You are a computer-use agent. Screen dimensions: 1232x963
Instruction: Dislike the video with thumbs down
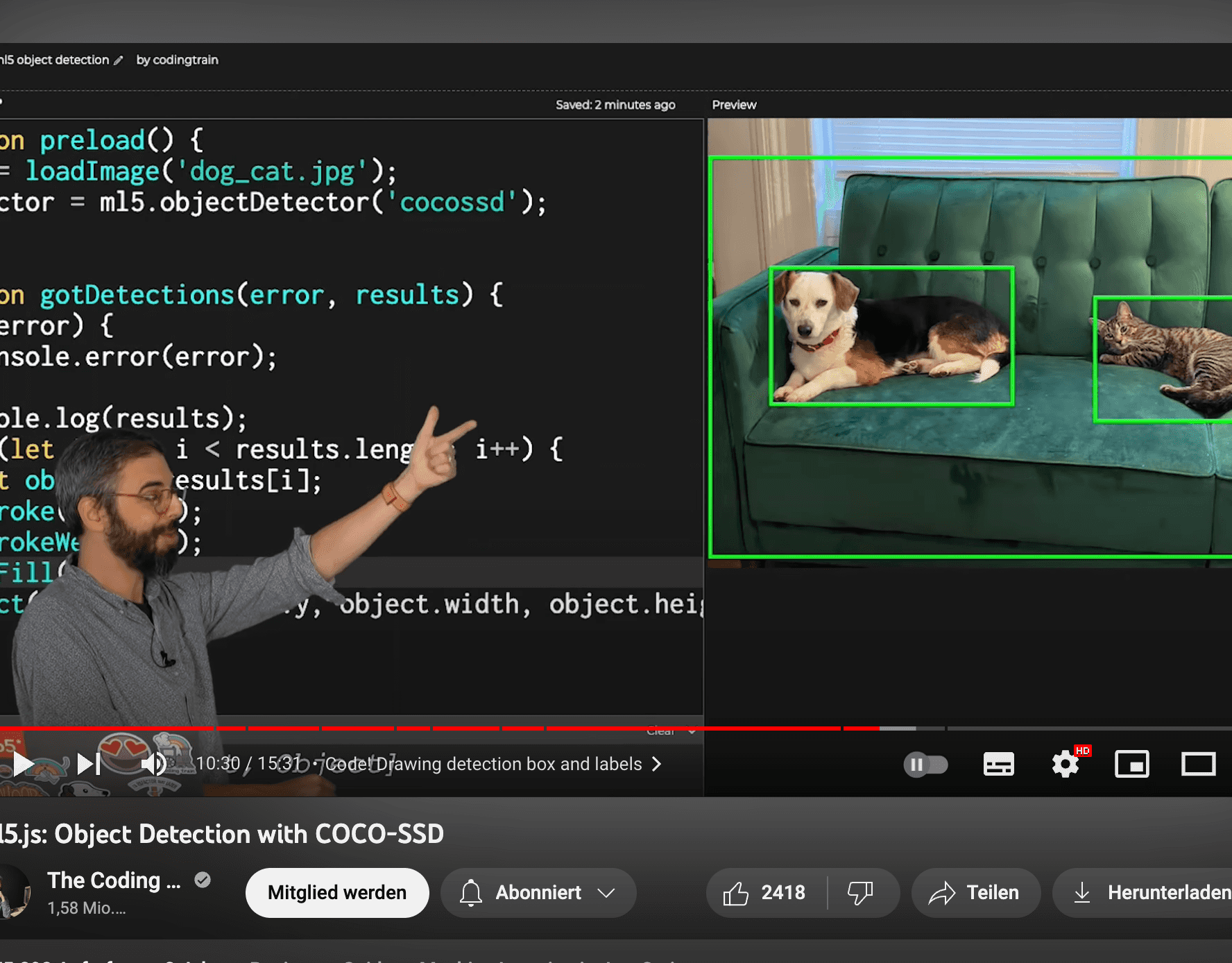click(x=860, y=893)
